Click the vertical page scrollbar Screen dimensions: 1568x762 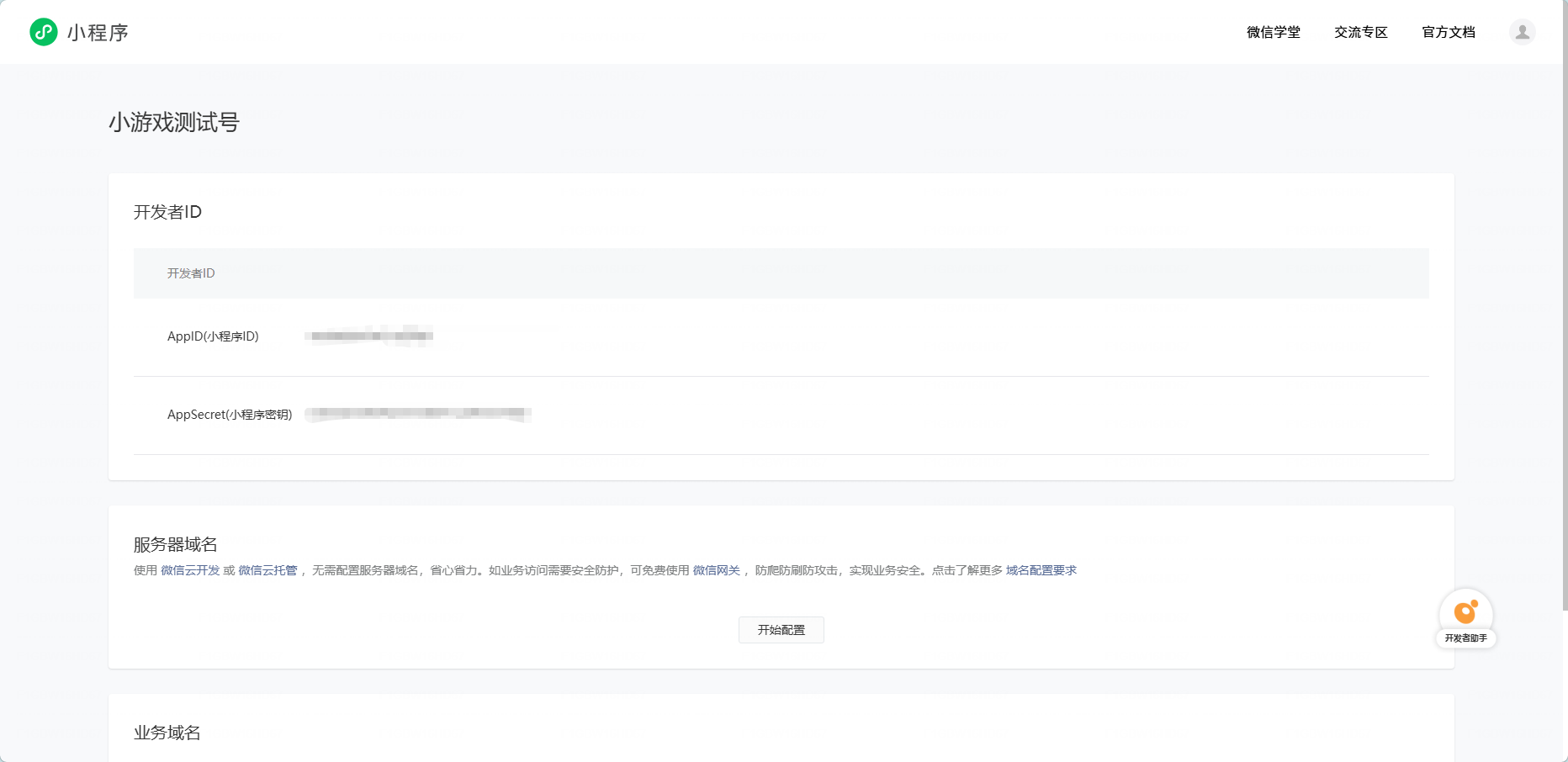(x=1565, y=305)
